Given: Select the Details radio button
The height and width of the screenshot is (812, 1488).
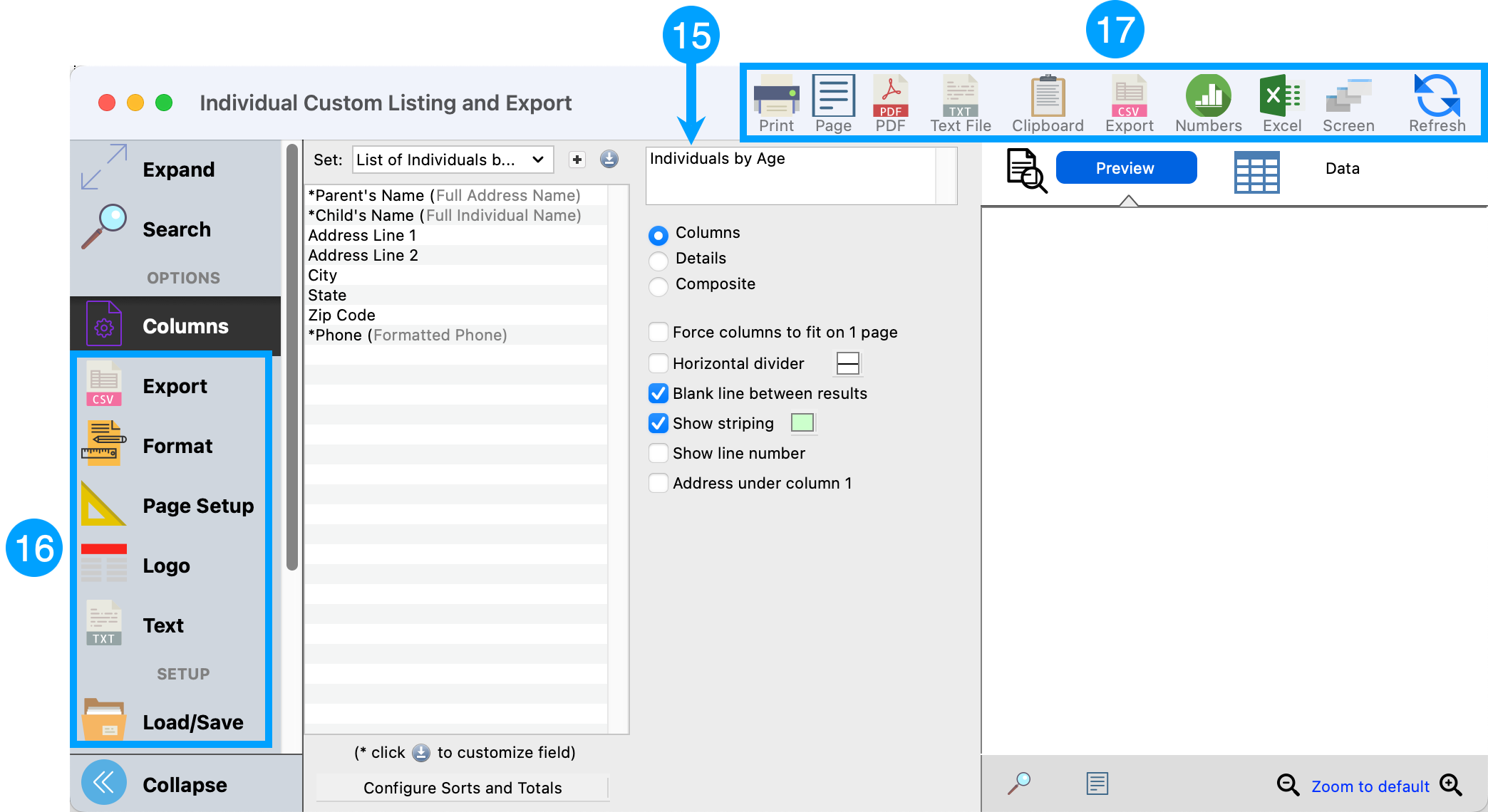Looking at the screenshot, I should coord(658,259).
